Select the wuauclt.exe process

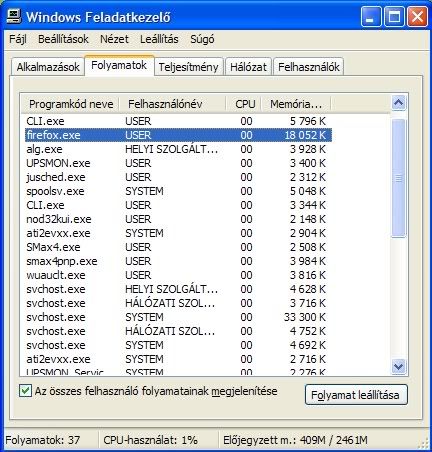pos(178,275)
